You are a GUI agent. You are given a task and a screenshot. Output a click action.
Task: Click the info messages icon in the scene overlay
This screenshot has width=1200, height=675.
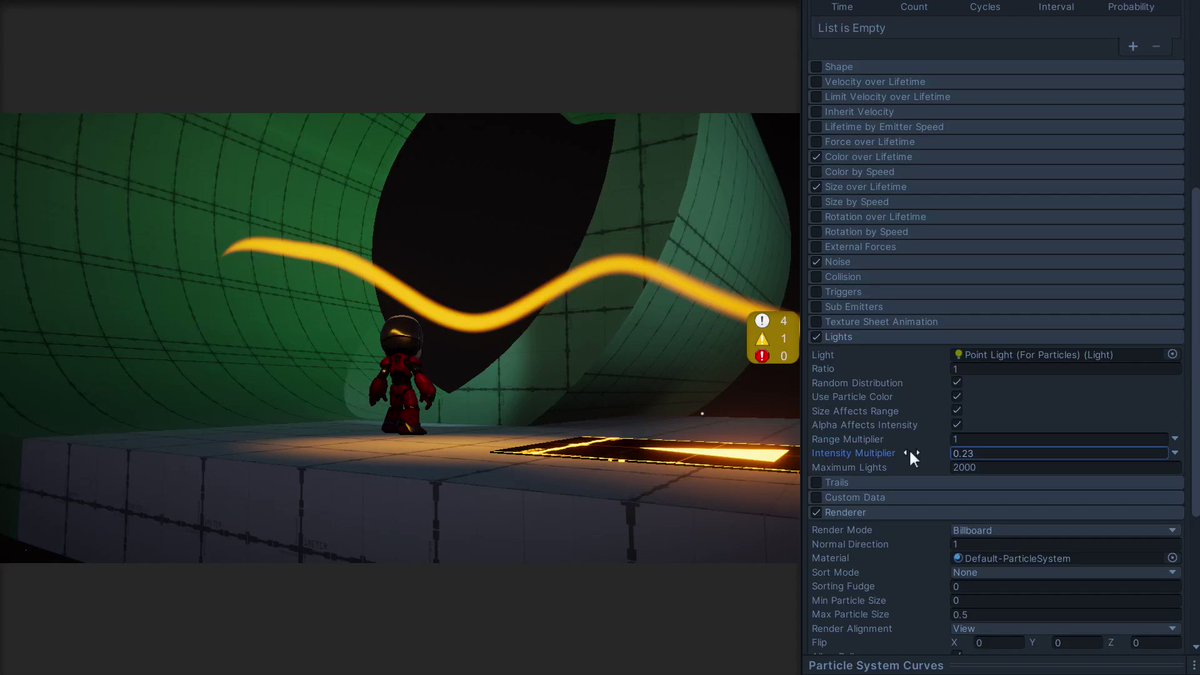(761, 321)
